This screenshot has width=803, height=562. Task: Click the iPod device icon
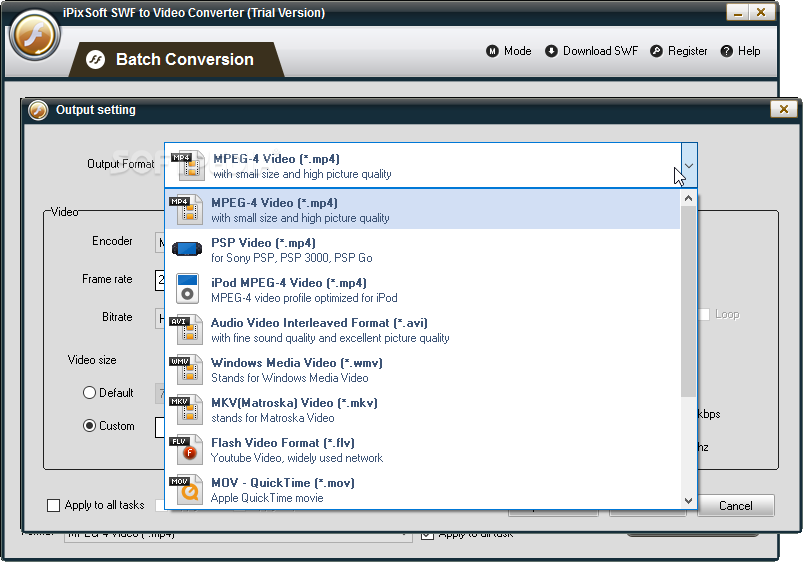coord(187,288)
